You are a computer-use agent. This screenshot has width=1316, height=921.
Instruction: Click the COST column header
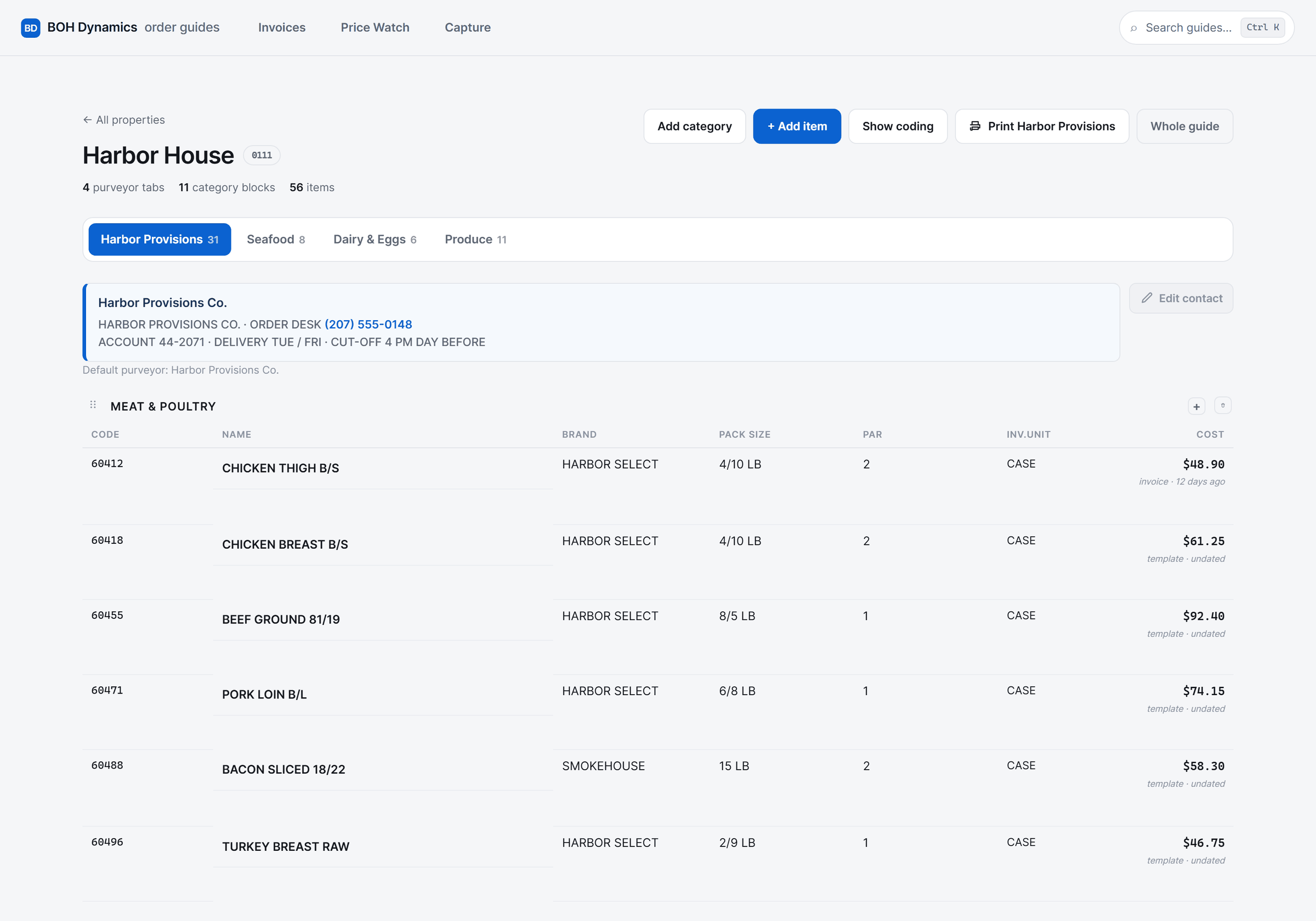1210,434
